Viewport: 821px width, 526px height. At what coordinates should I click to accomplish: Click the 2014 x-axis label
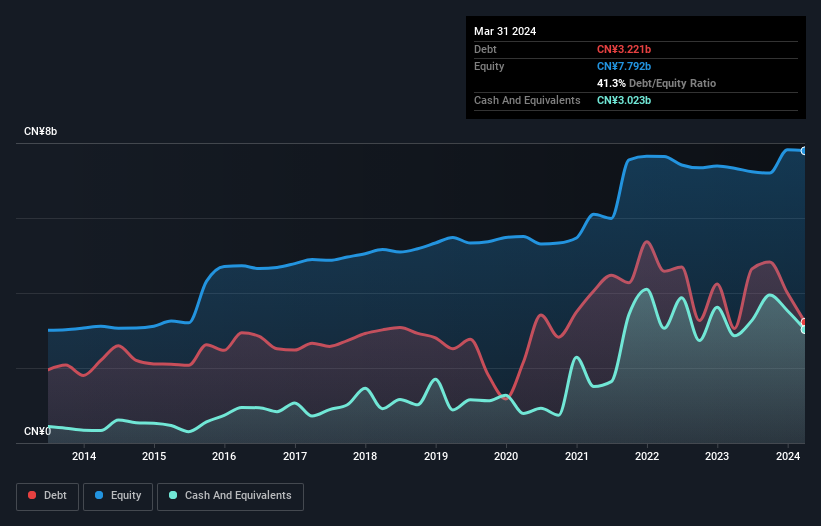click(x=84, y=456)
